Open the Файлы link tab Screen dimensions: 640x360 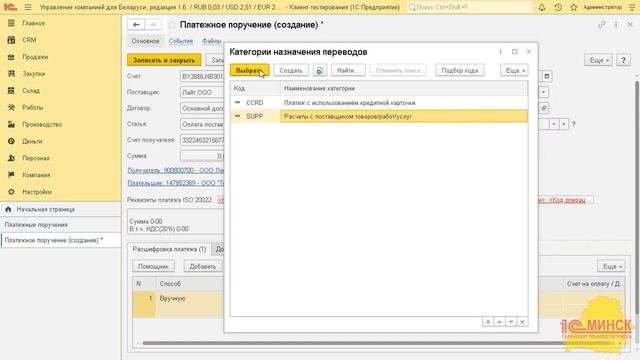point(212,41)
